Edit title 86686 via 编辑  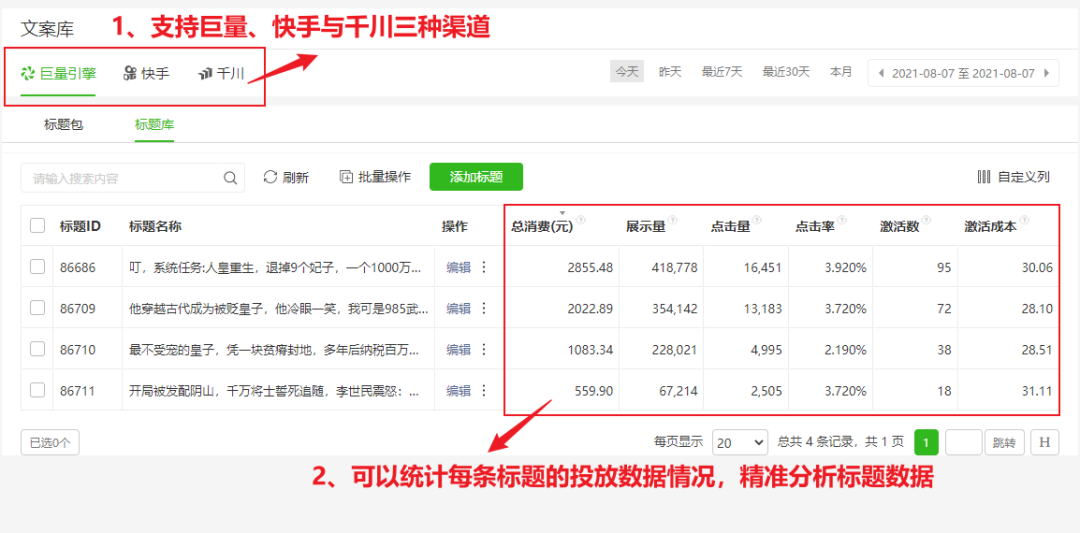[x=458, y=267]
